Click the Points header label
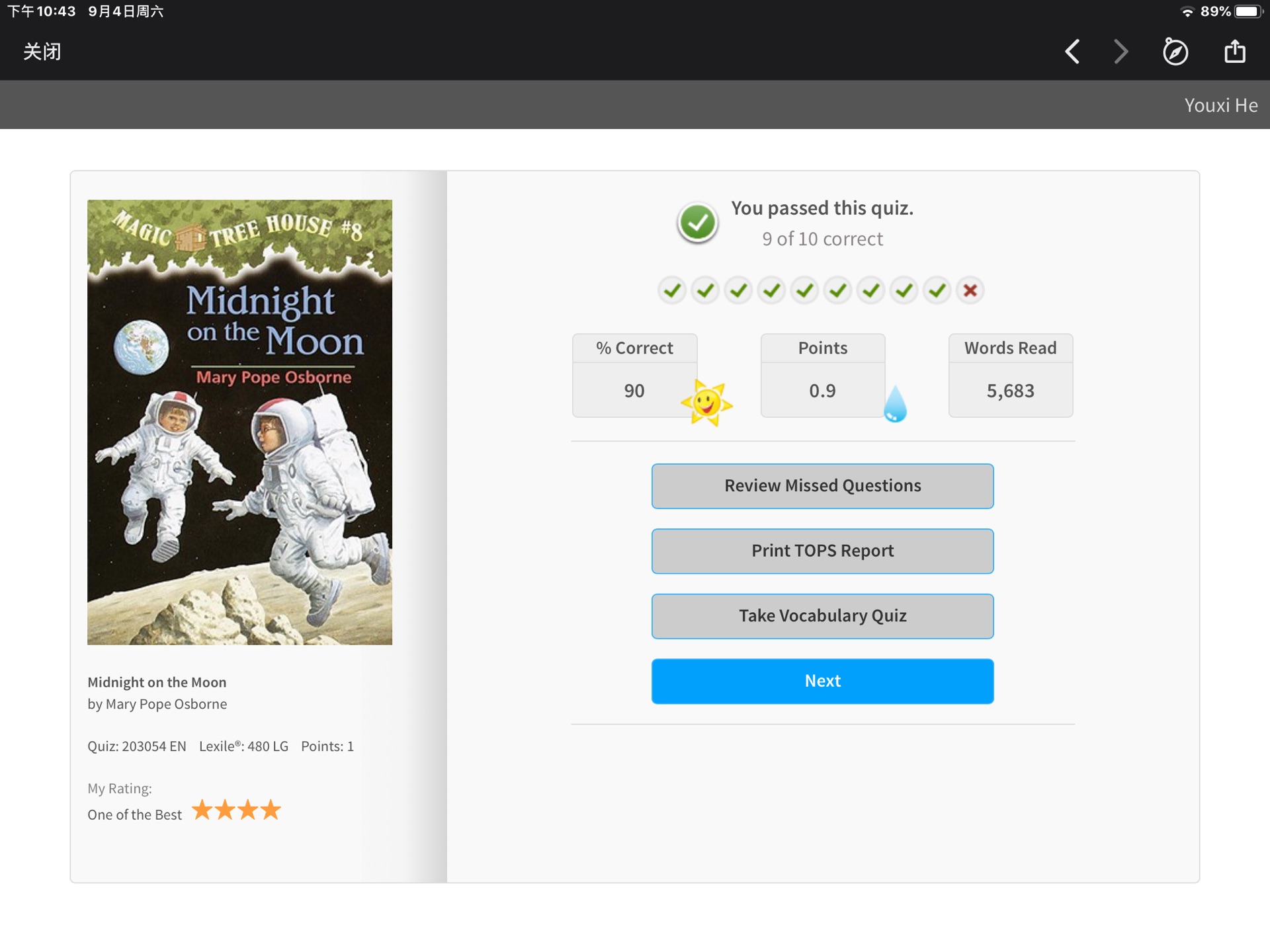The height and width of the screenshot is (952, 1270). tap(822, 348)
